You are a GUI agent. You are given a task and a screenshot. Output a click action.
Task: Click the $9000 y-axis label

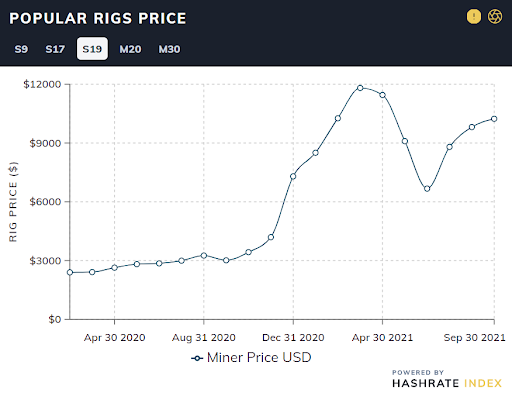(x=45, y=143)
